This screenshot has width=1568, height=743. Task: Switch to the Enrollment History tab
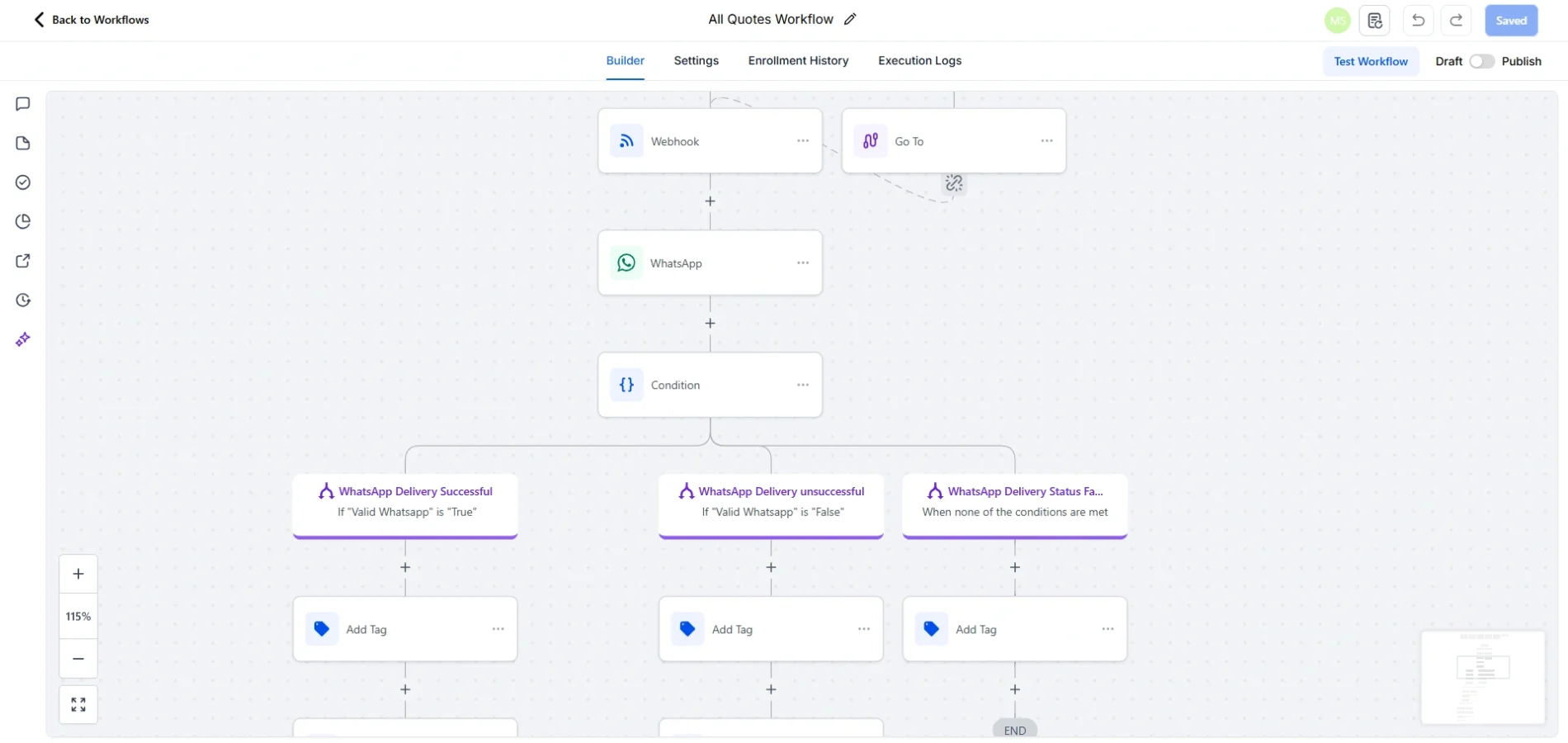[797, 60]
